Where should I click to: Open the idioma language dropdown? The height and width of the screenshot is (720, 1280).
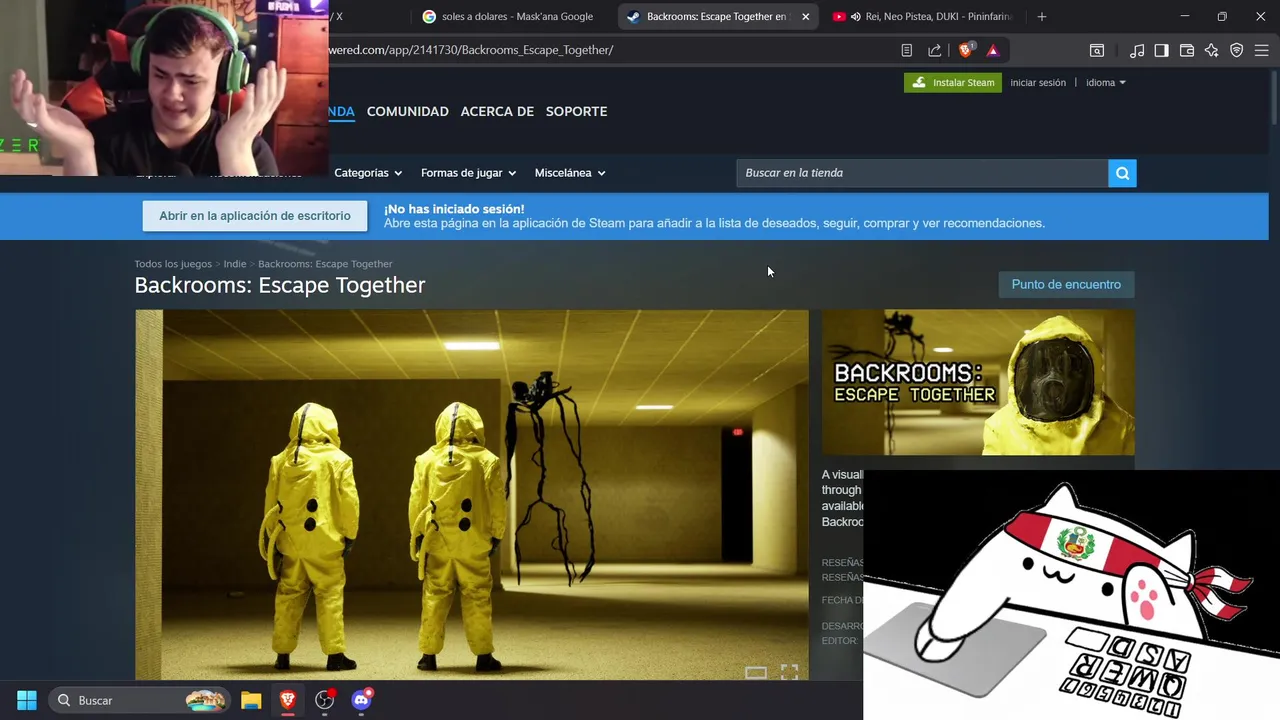1106,82
